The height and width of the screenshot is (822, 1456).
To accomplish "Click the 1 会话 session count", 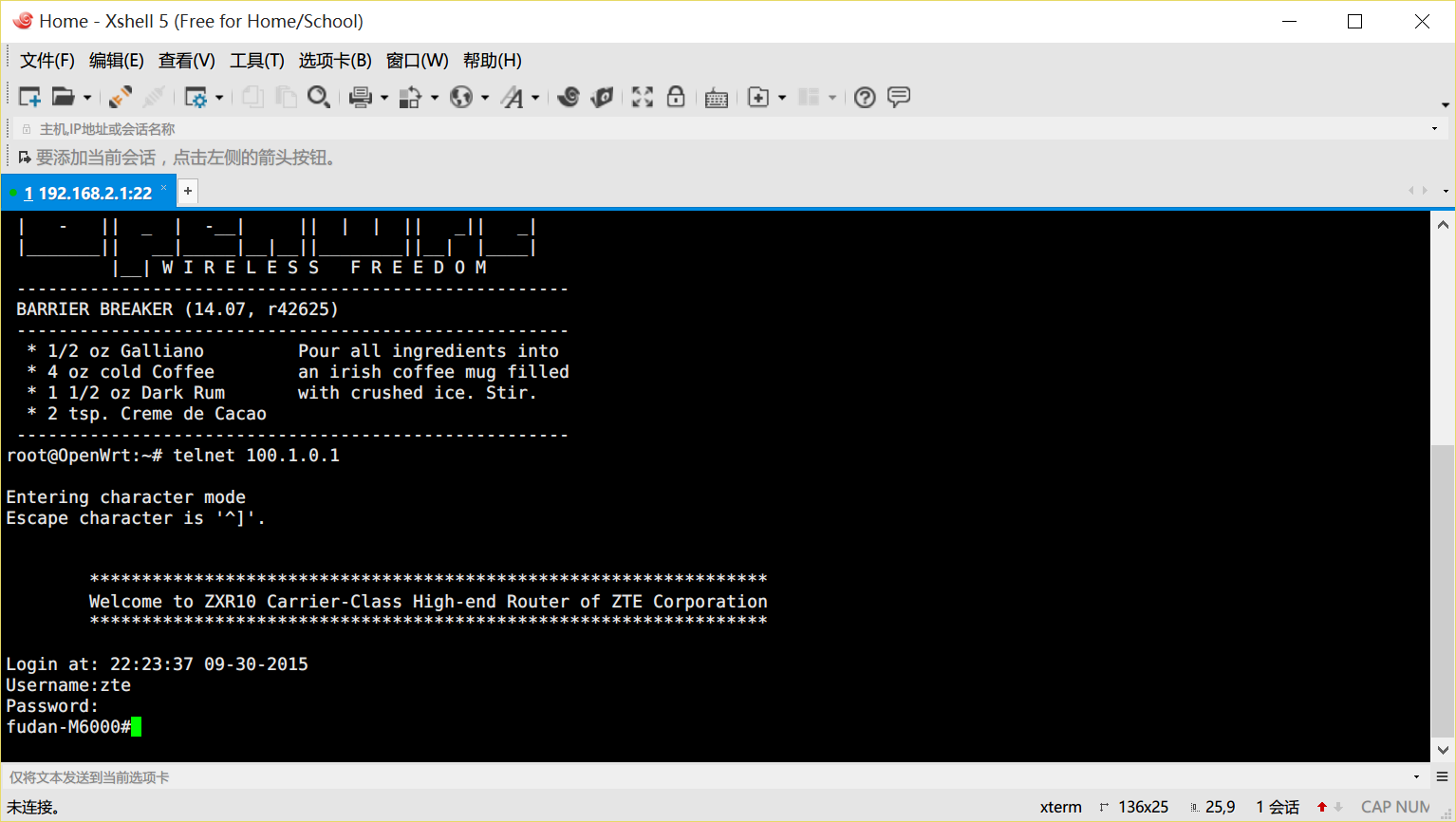I will click(1278, 807).
